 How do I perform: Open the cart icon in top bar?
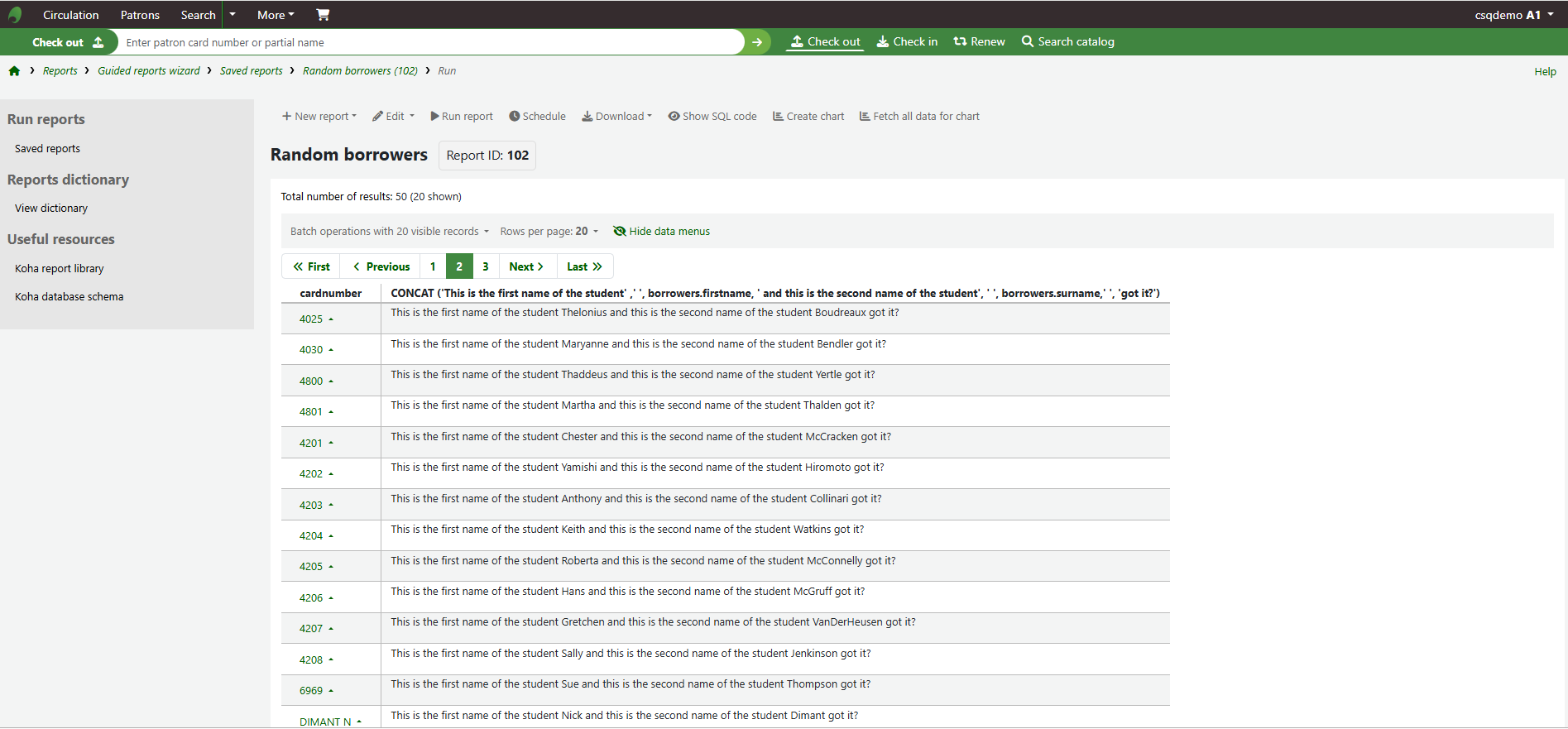pyautogui.click(x=323, y=15)
